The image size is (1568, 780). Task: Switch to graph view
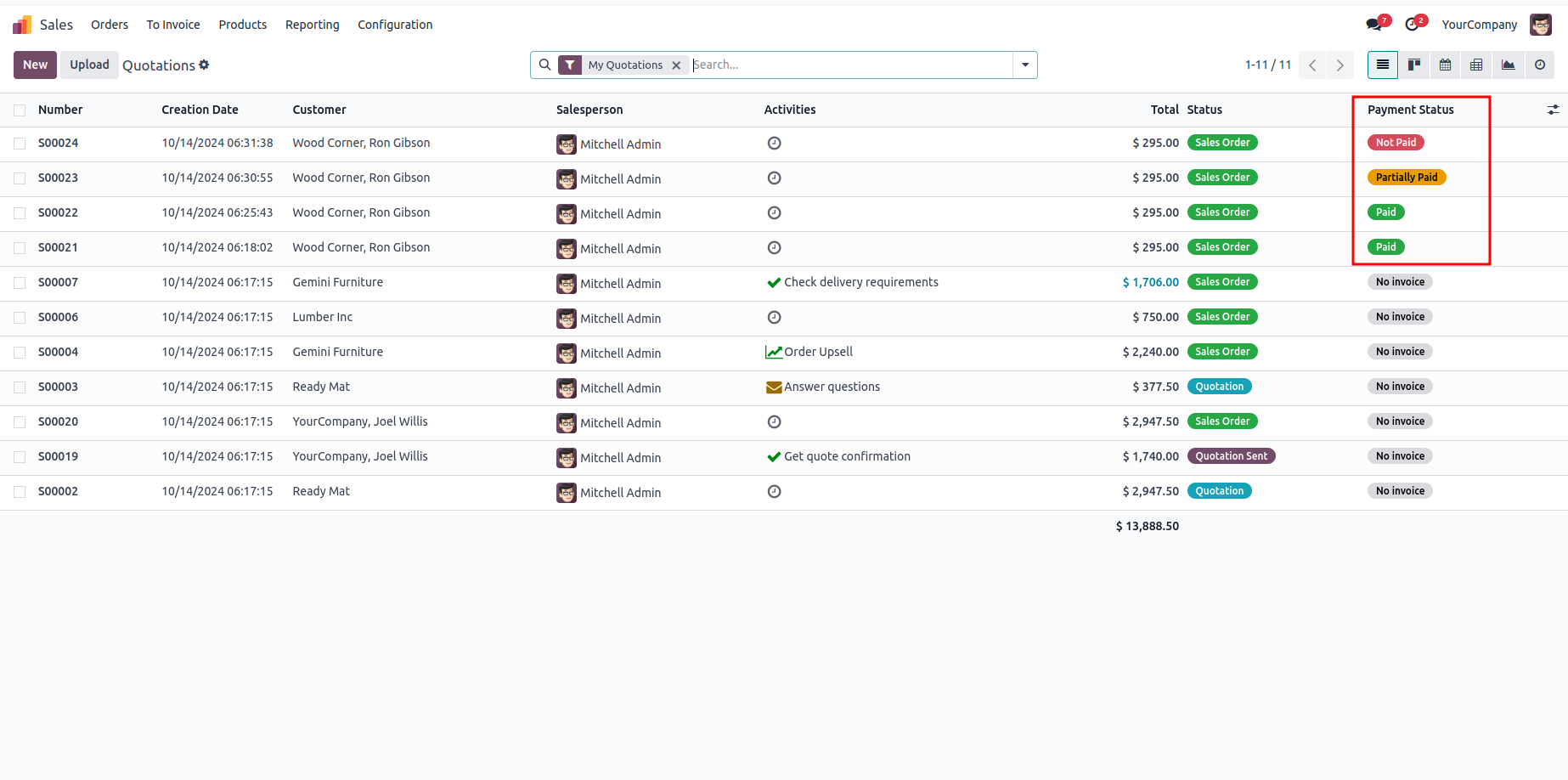pos(1509,65)
